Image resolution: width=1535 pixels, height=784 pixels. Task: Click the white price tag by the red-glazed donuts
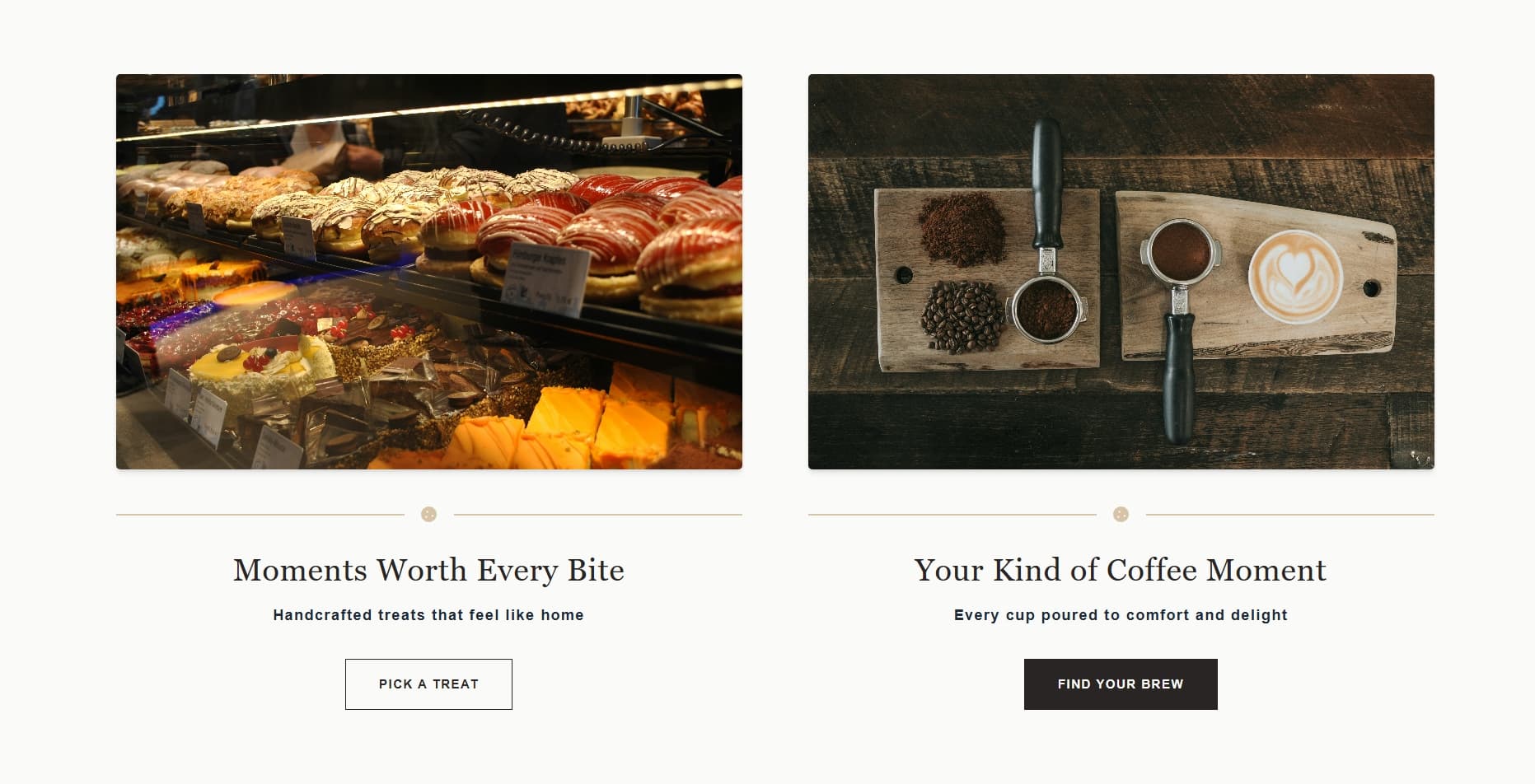(545, 278)
